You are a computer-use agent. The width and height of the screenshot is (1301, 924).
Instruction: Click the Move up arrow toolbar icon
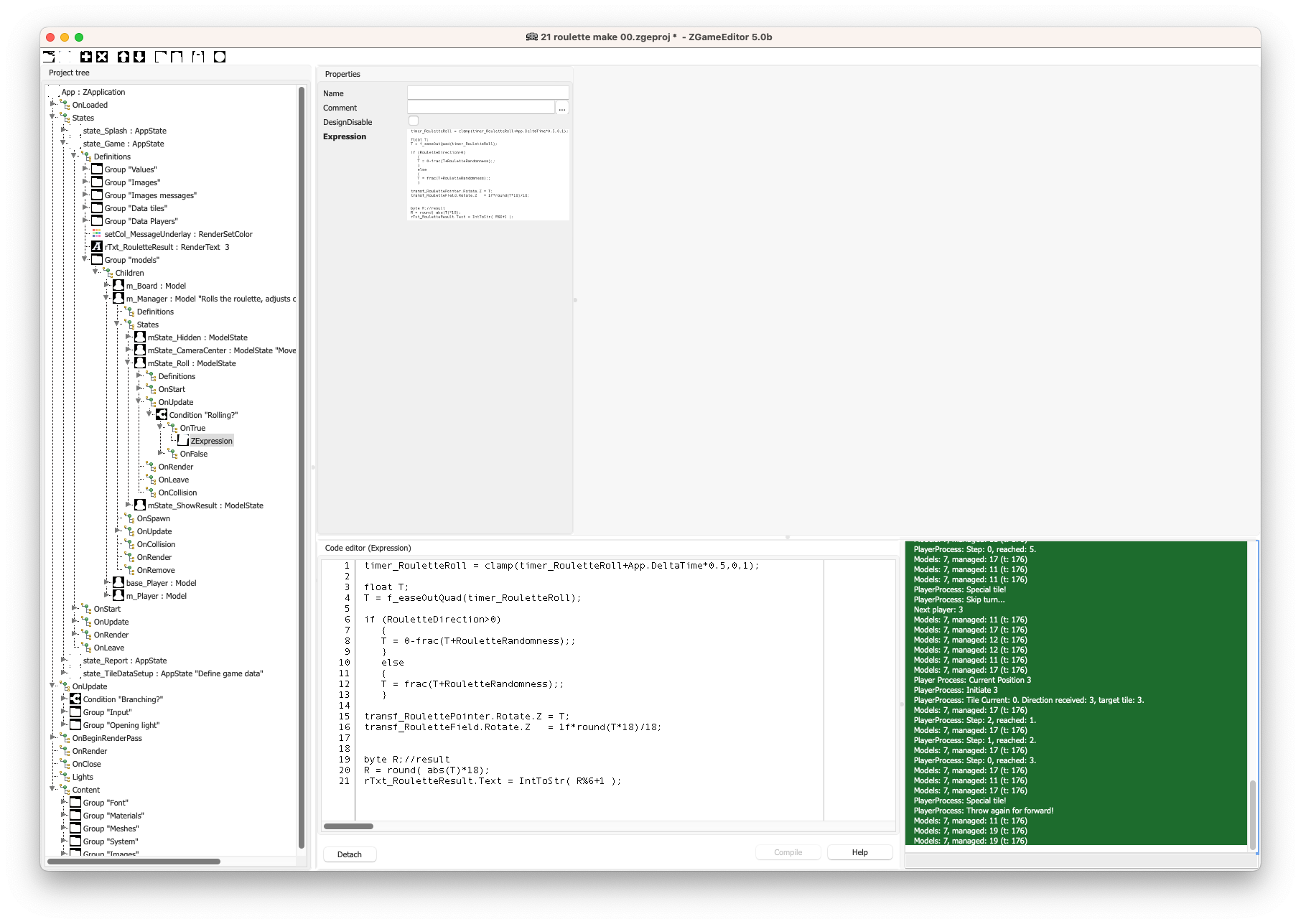tap(123, 57)
